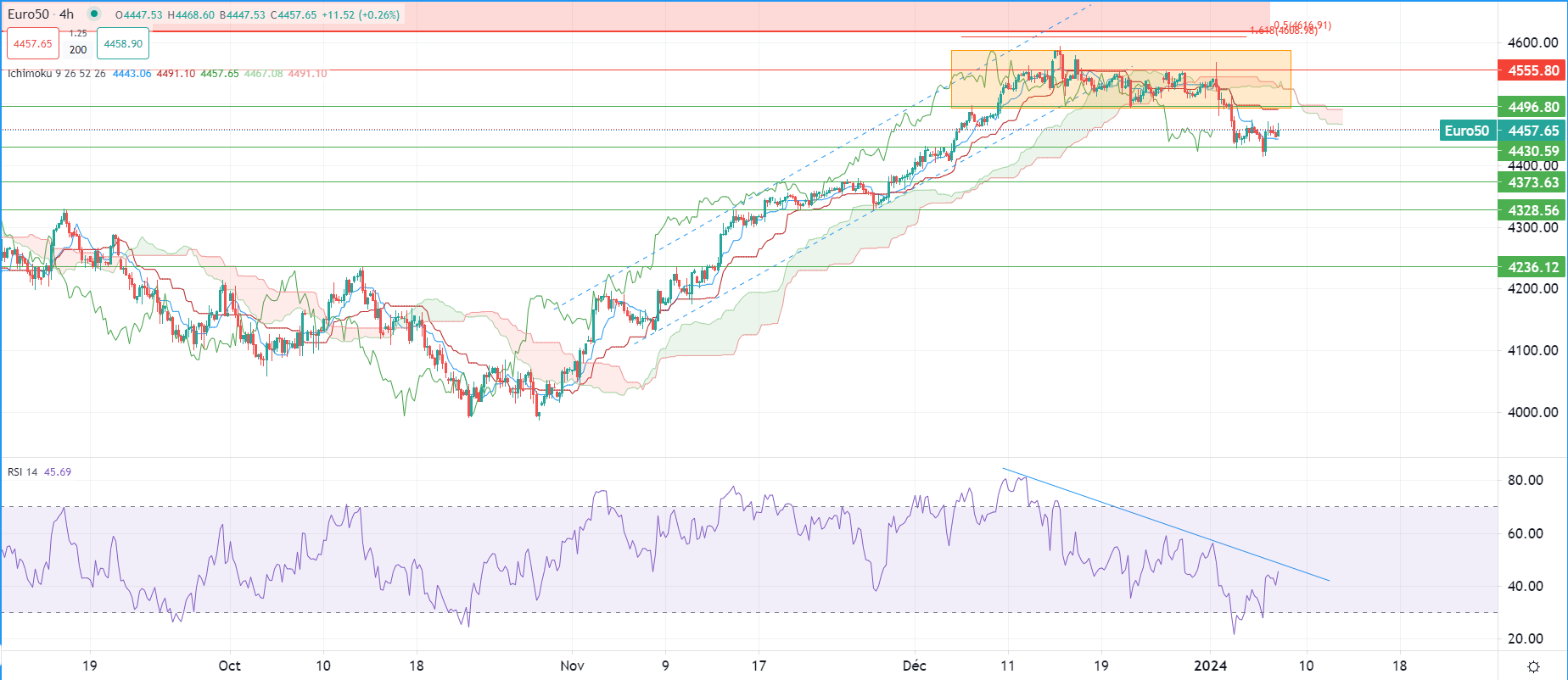Click the green 4496.80 price level label
1568x680 pixels.
click(1532, 107)
